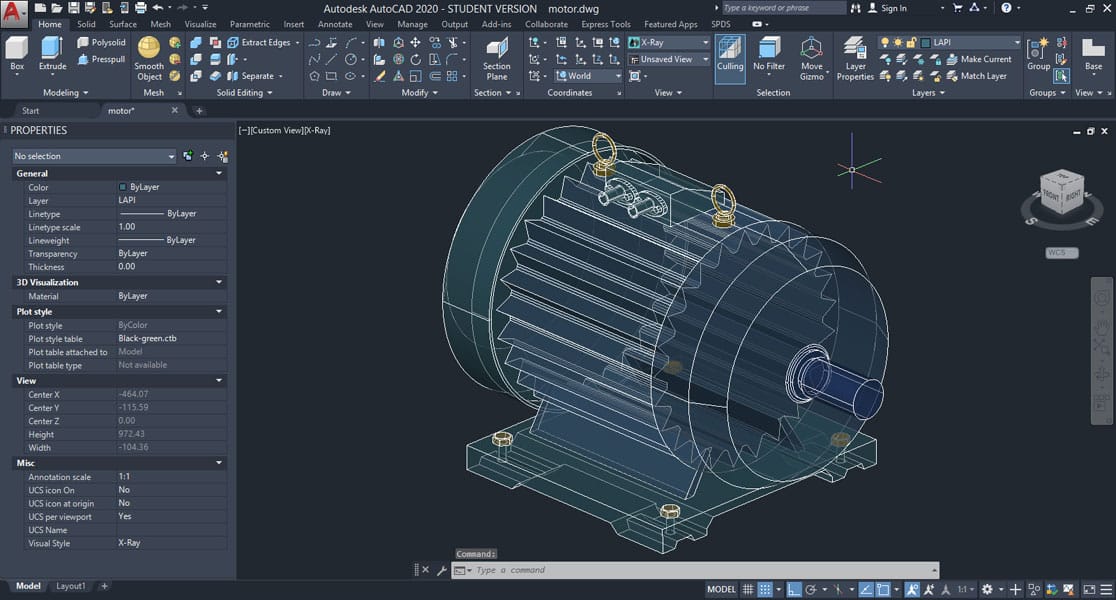Collapse the Plot style section

219,312
